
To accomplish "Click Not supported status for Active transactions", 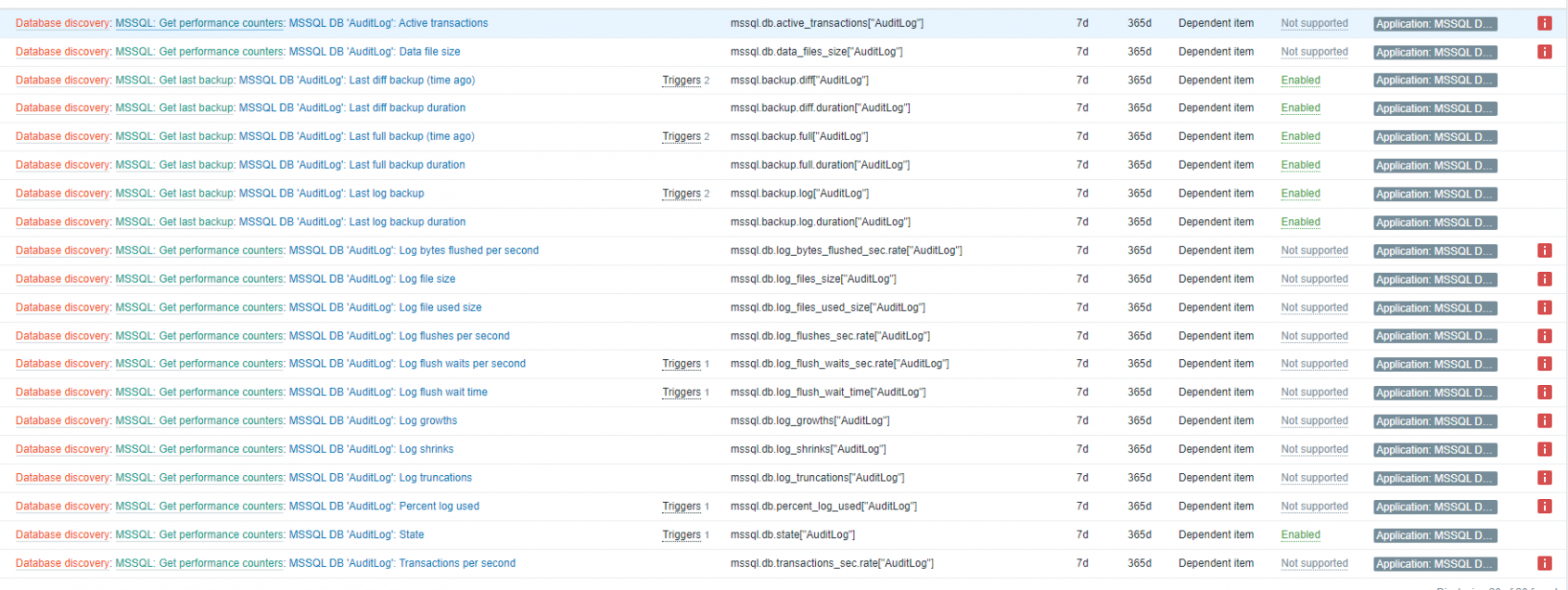I will click(1314, 23).
